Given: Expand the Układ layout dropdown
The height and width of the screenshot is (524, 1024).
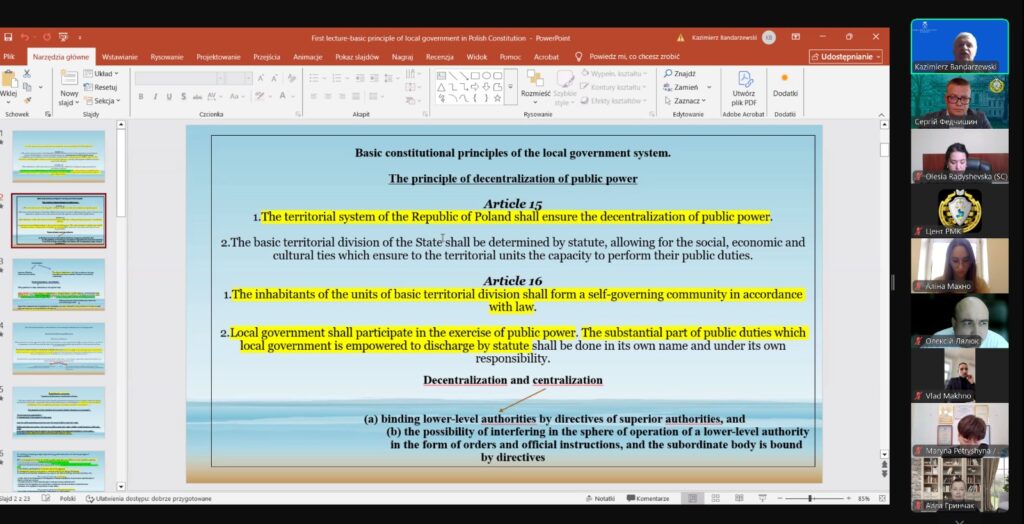Looking at the screenshot, I should coord(103,73).
